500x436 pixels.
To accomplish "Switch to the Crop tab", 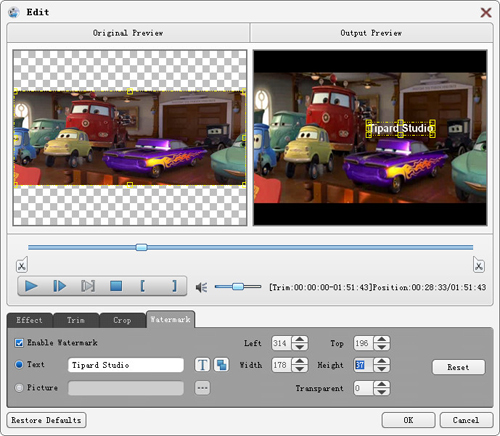I will [x=122, y=320].
